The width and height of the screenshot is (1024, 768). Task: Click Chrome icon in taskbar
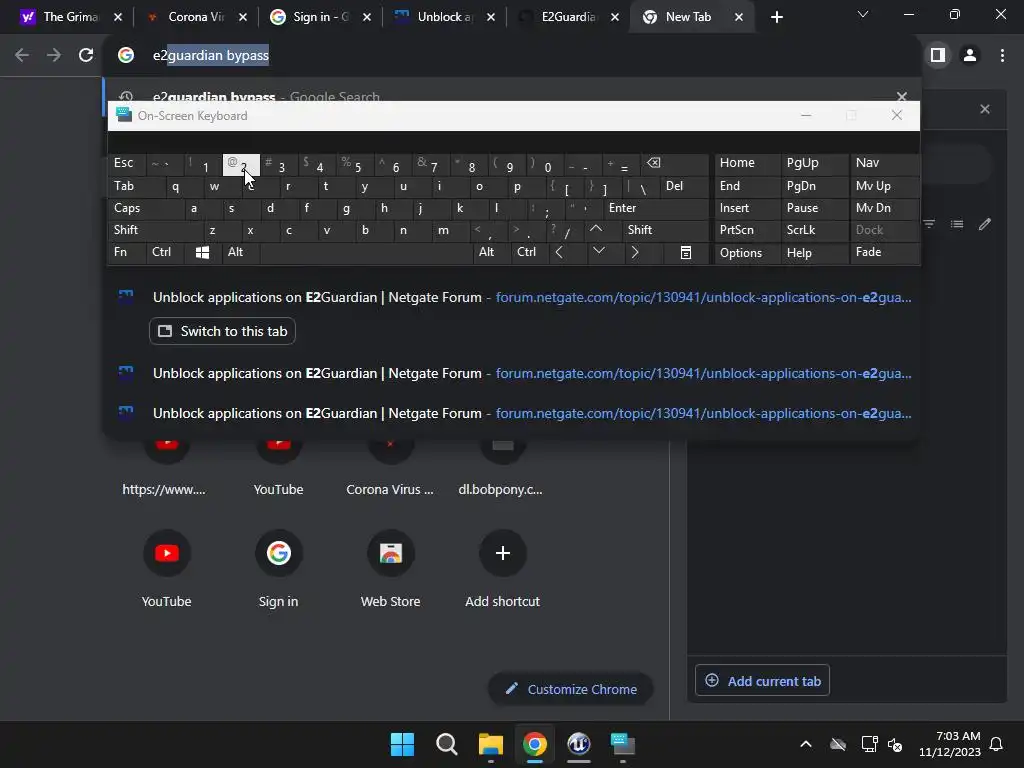click(535, 744)
